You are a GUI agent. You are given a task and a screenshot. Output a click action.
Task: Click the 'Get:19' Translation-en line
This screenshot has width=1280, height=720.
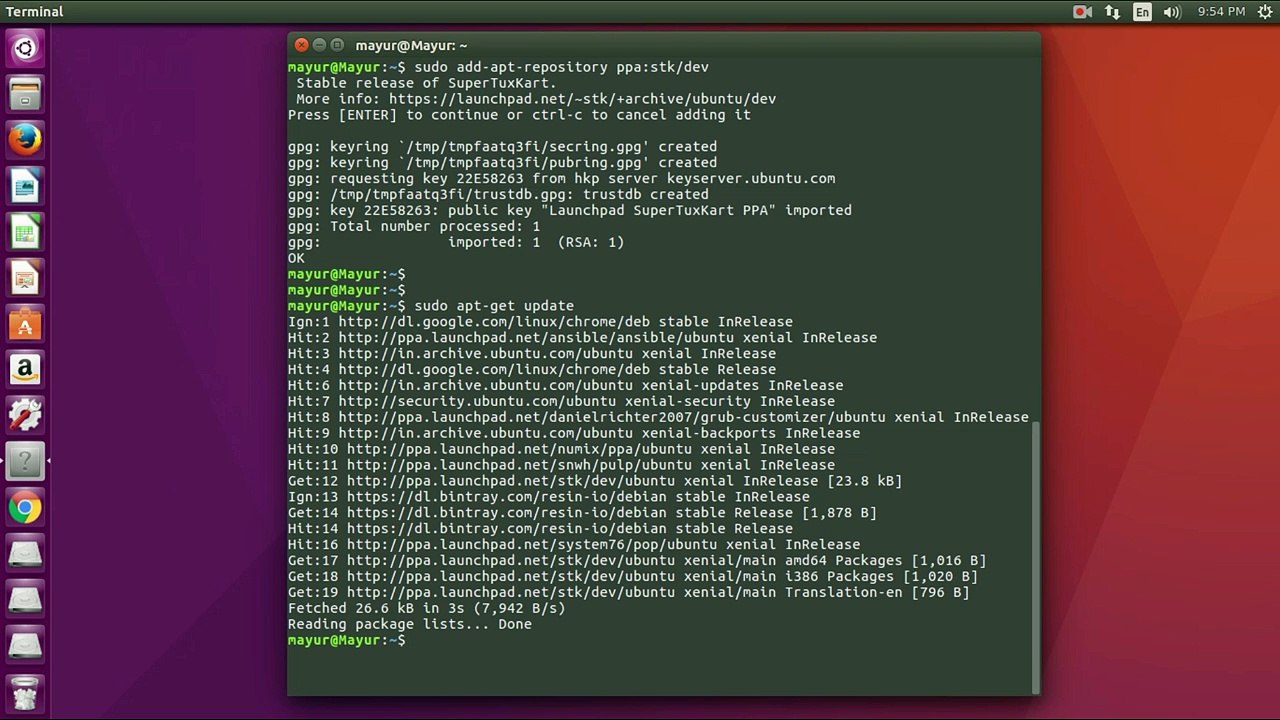point(628,594)
